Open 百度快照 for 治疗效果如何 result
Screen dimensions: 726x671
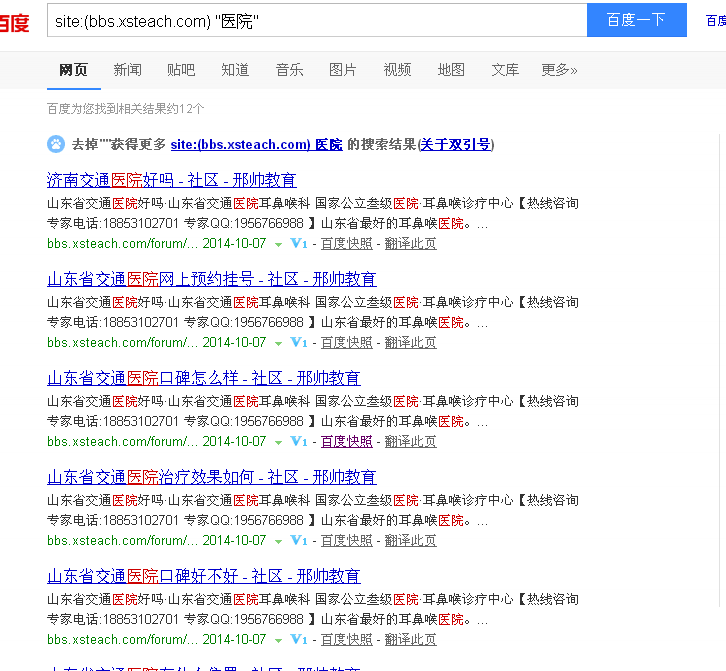[x=347, y=541]
